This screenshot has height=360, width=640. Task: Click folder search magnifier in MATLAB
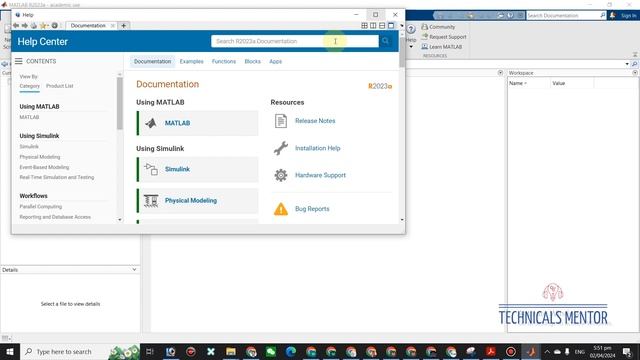[x=635, y=64]
